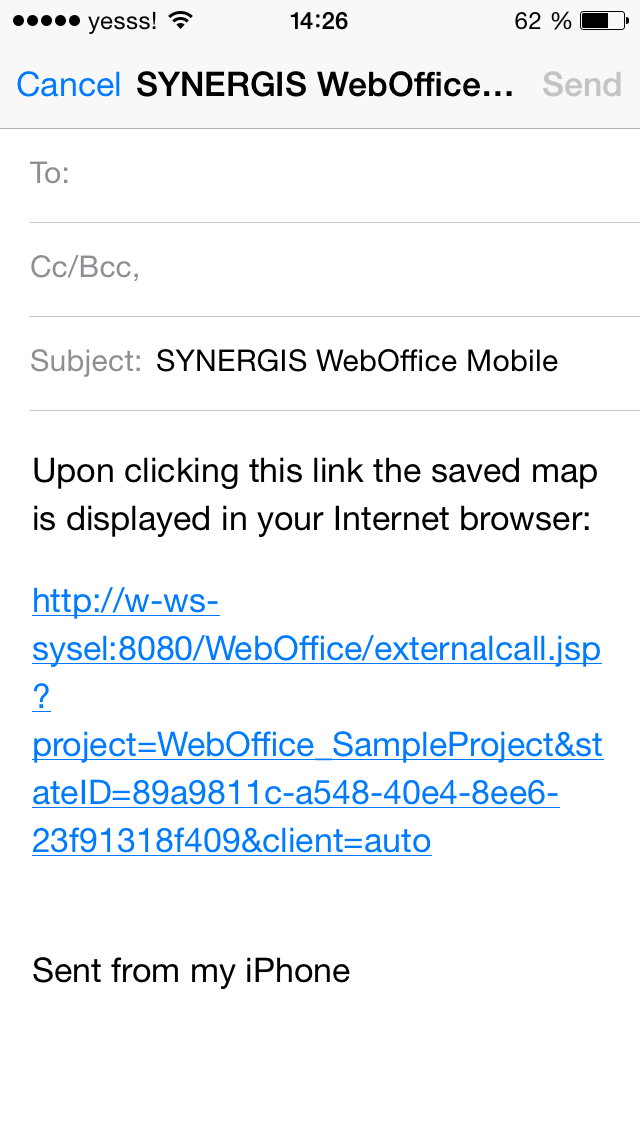The width and height of the screenshot is (640, 1136).
Task: Tap the link portion ending in client=auto
Action: tap(230, 841)
